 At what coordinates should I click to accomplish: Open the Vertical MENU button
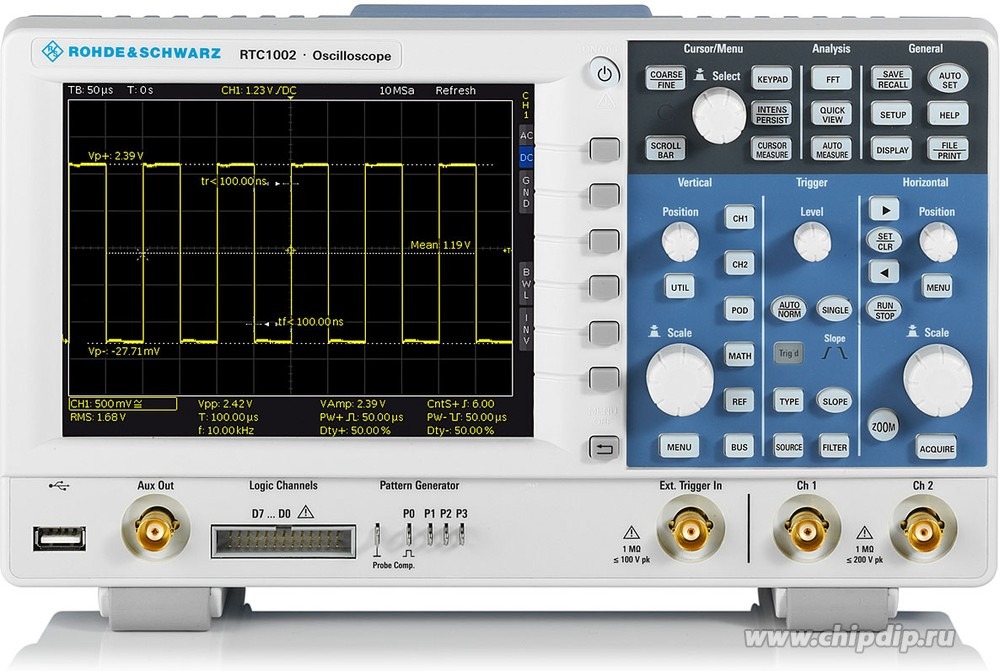click(x=679, y=447)
